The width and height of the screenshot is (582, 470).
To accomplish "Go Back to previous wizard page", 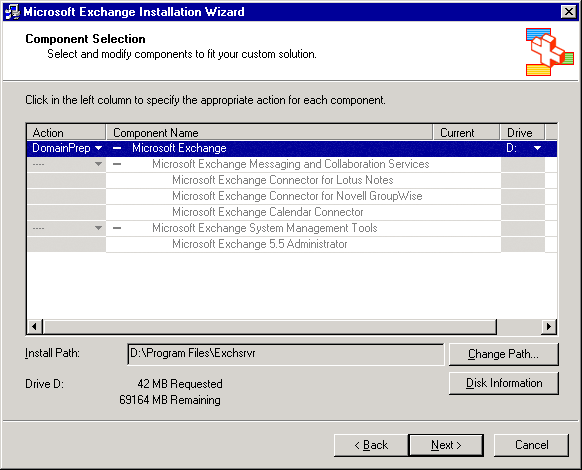I will tap(371, 445).
